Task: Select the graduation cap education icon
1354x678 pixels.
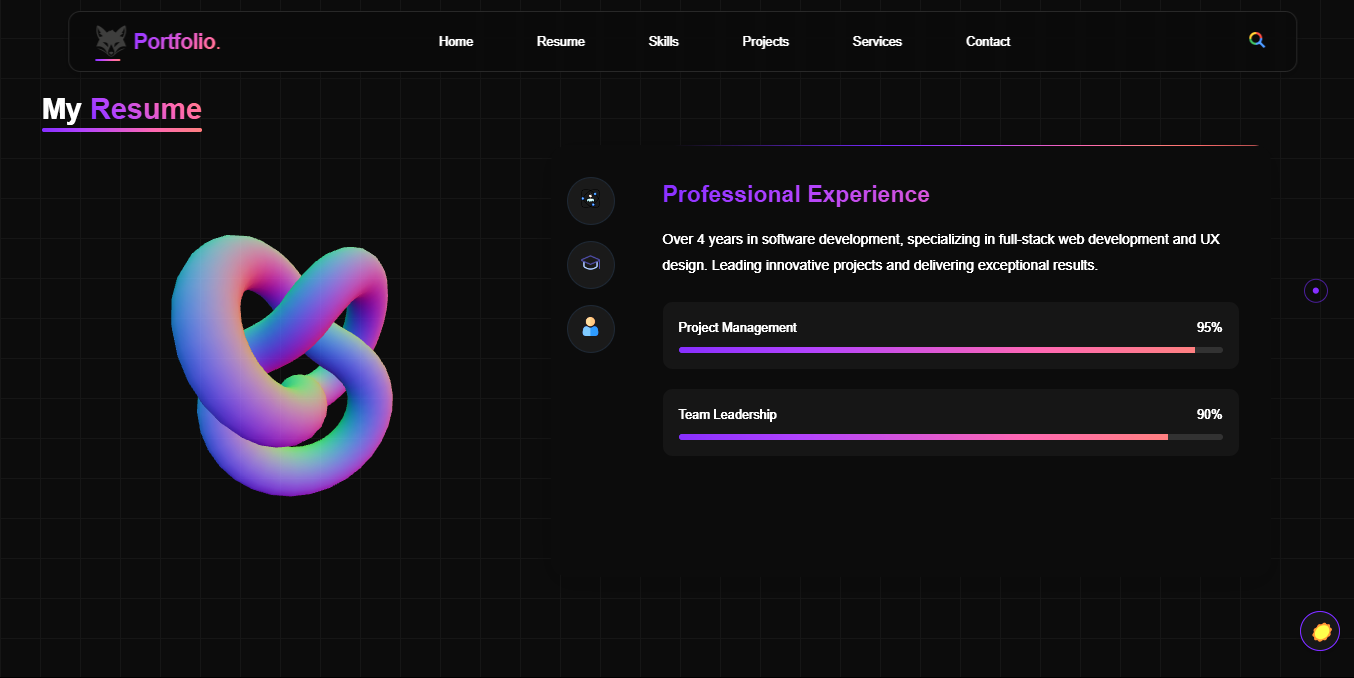Action: click(590, 264)
